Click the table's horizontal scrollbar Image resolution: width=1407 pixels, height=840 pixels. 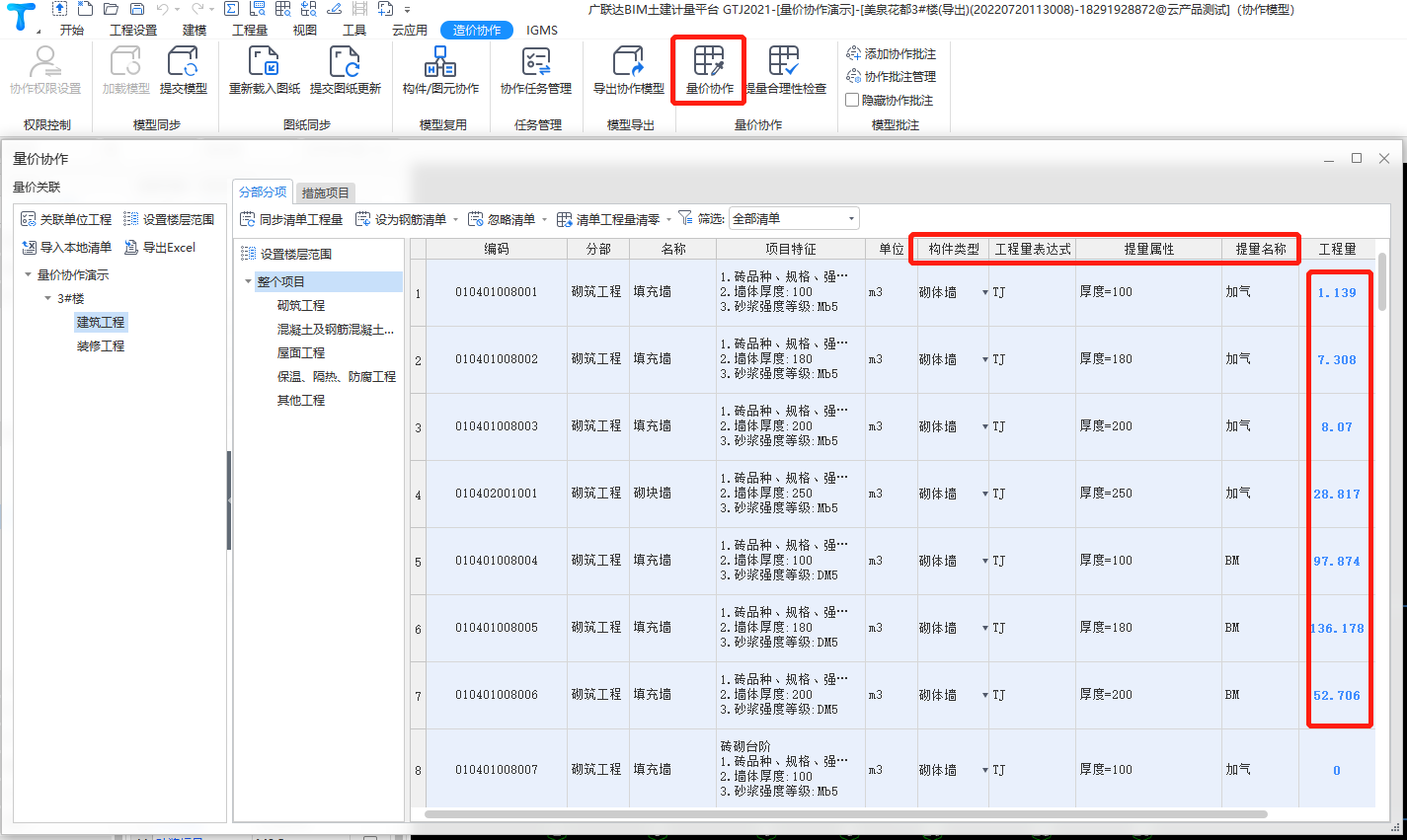point(845,814)
